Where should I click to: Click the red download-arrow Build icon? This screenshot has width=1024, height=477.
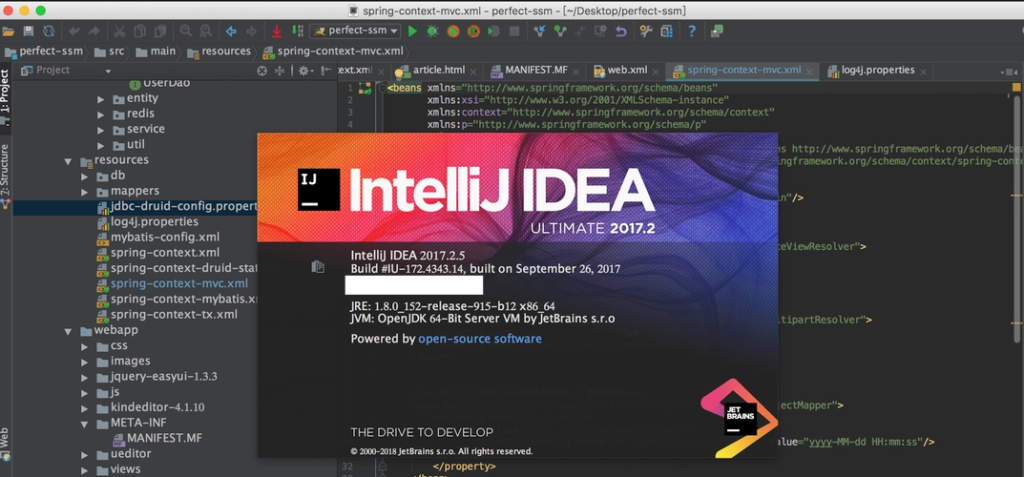tap(276, 31)
